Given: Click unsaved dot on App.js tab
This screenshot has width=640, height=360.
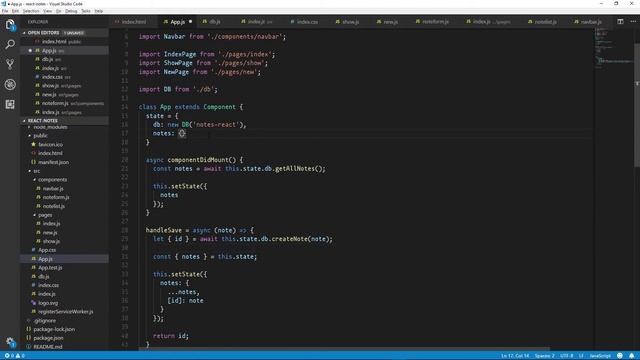Looking at the screenshot, I should [x=190, y=22].
